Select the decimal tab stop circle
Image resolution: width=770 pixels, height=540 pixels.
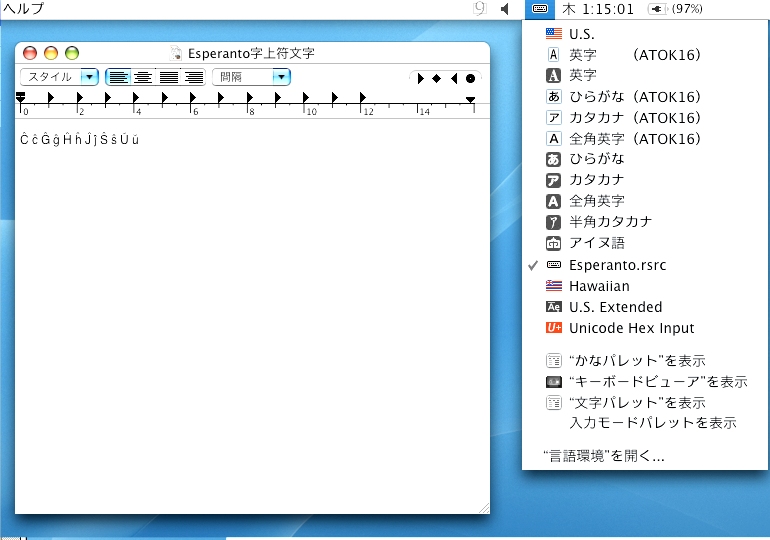point(470,79)
